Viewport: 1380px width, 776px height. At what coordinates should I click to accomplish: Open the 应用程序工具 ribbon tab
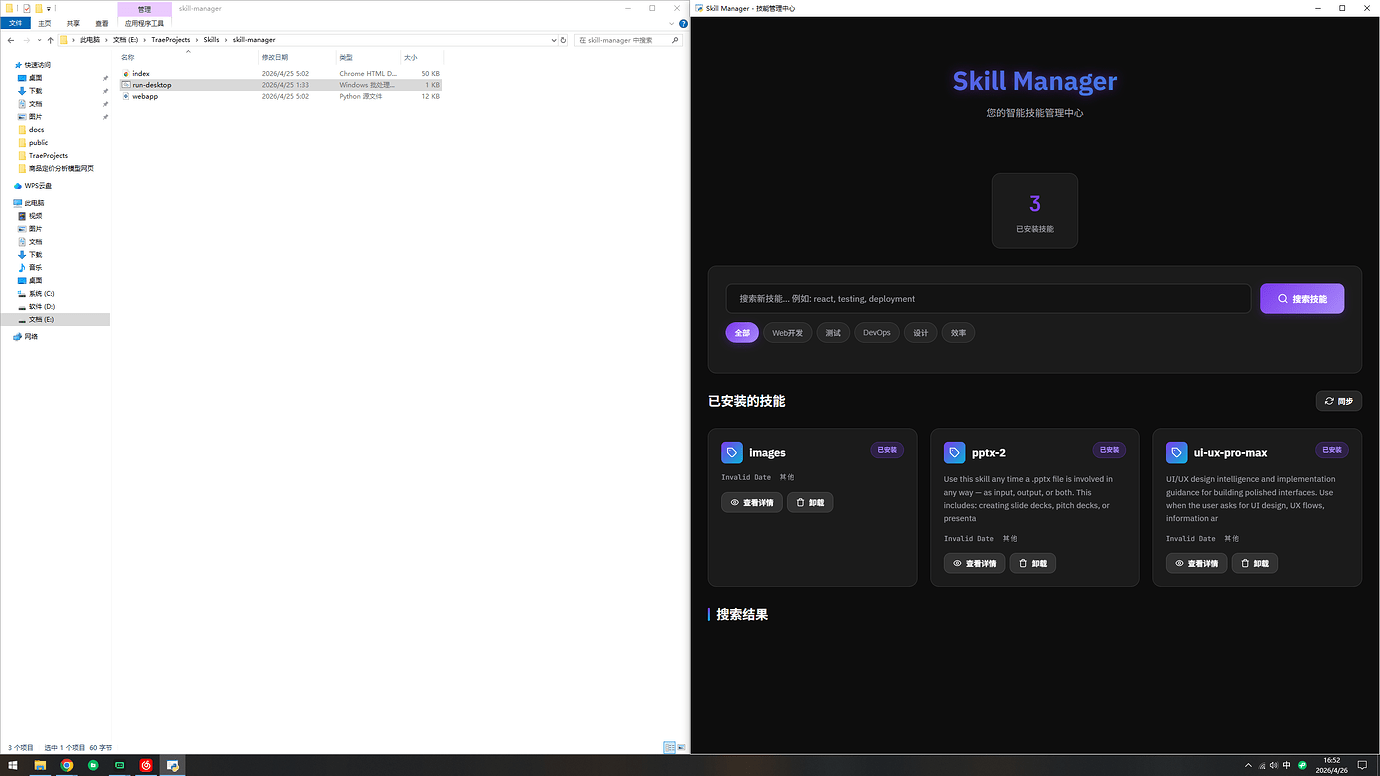(144, 23)
